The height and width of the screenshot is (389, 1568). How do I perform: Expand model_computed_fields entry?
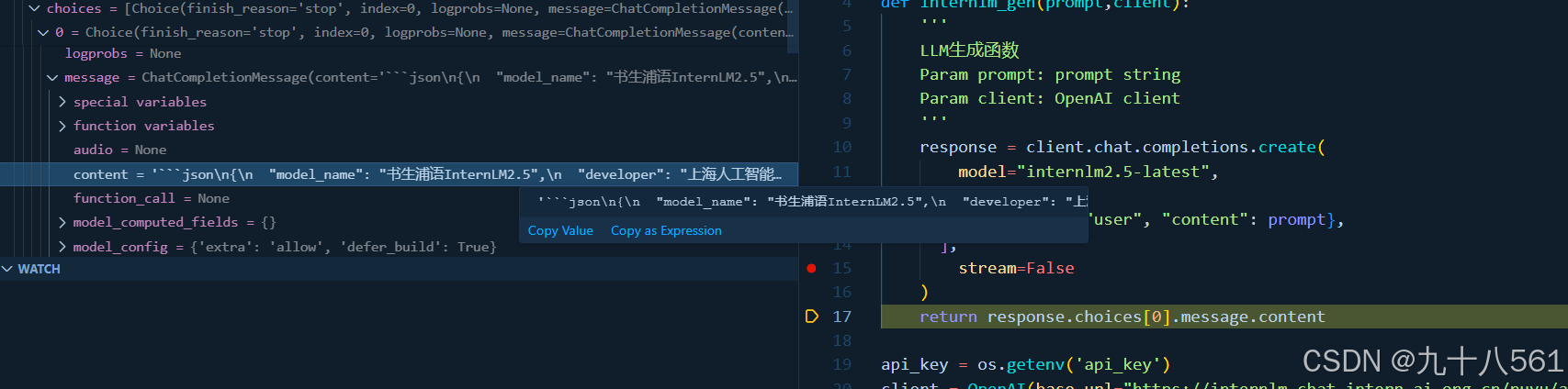point(62,222)
